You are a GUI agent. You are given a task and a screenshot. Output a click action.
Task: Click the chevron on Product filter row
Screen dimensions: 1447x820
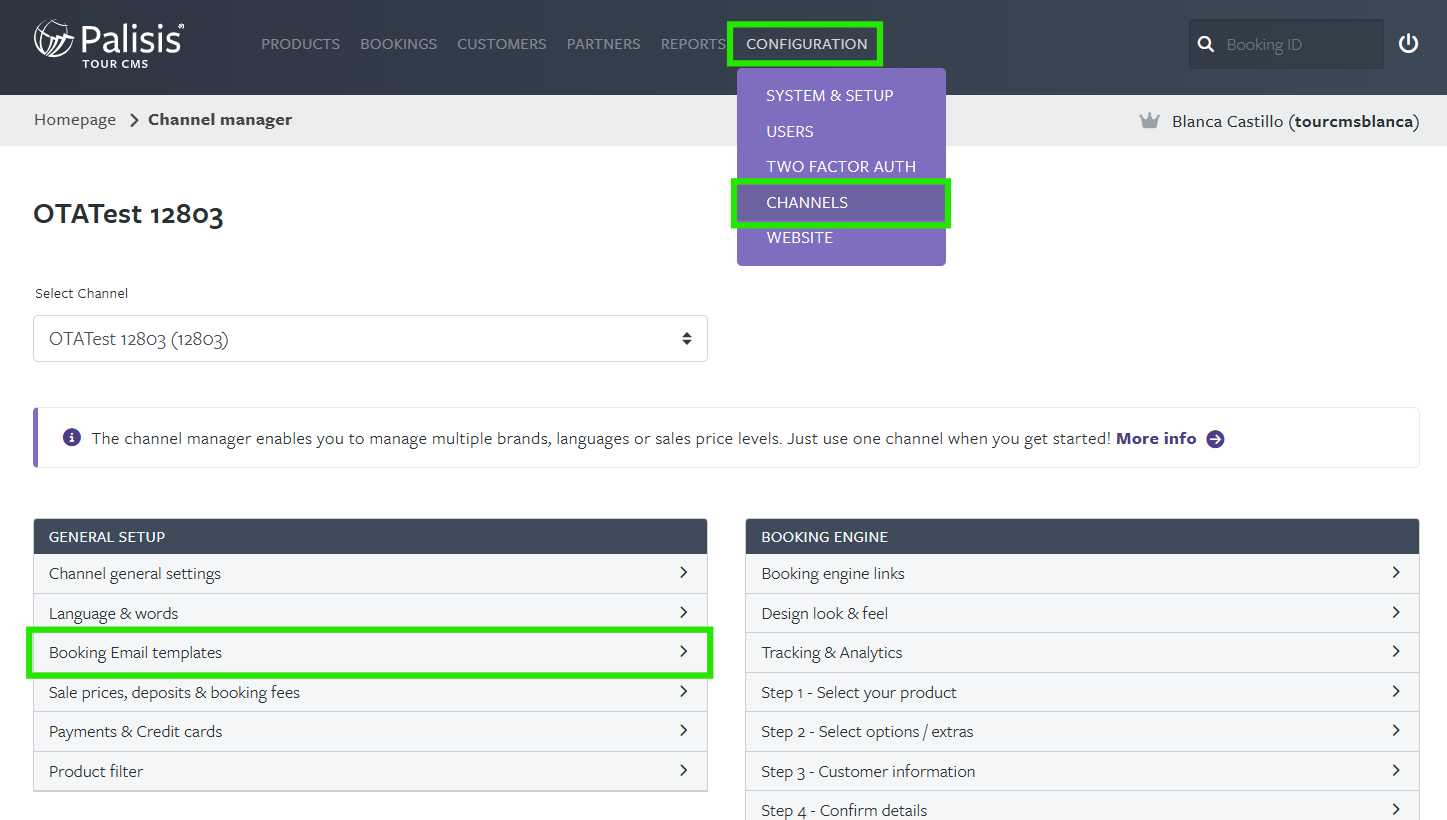click(684, 770)
